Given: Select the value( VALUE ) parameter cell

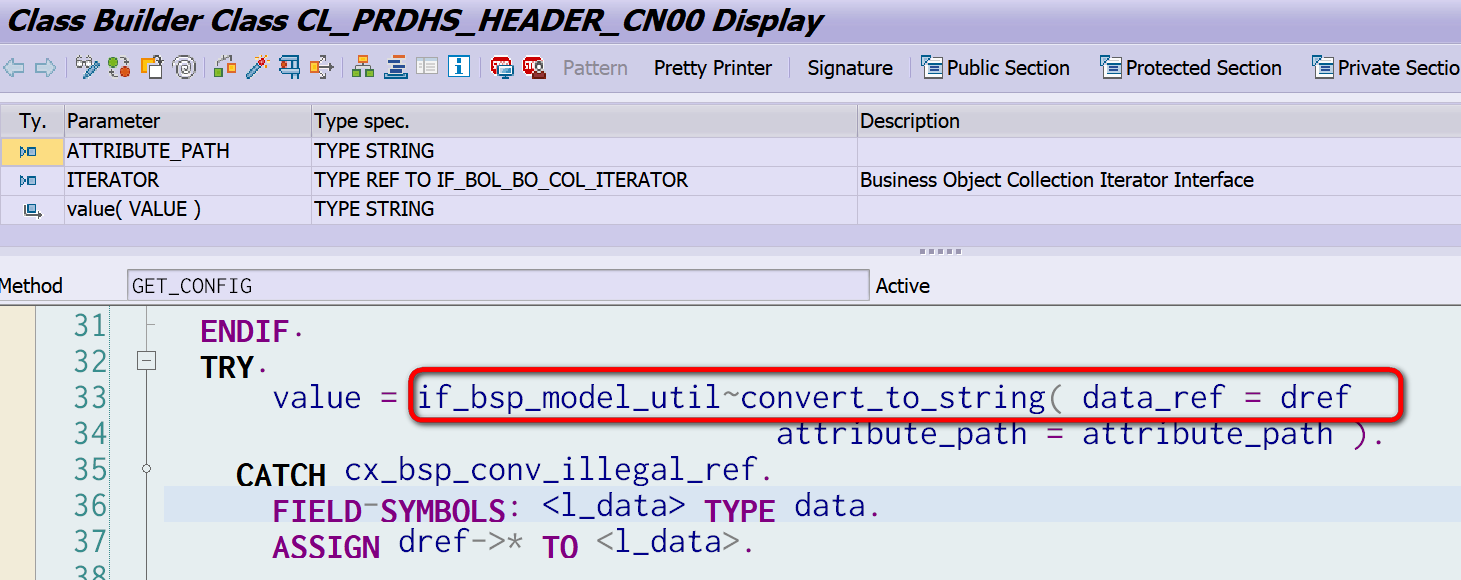Looking at the screenshot, I should (x=188, y=210).
